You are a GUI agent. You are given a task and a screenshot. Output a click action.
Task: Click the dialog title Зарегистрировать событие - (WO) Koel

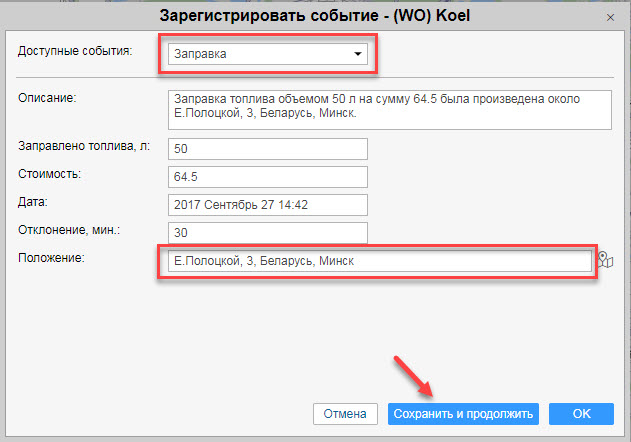pyautogui.click(x=315, y=16)
